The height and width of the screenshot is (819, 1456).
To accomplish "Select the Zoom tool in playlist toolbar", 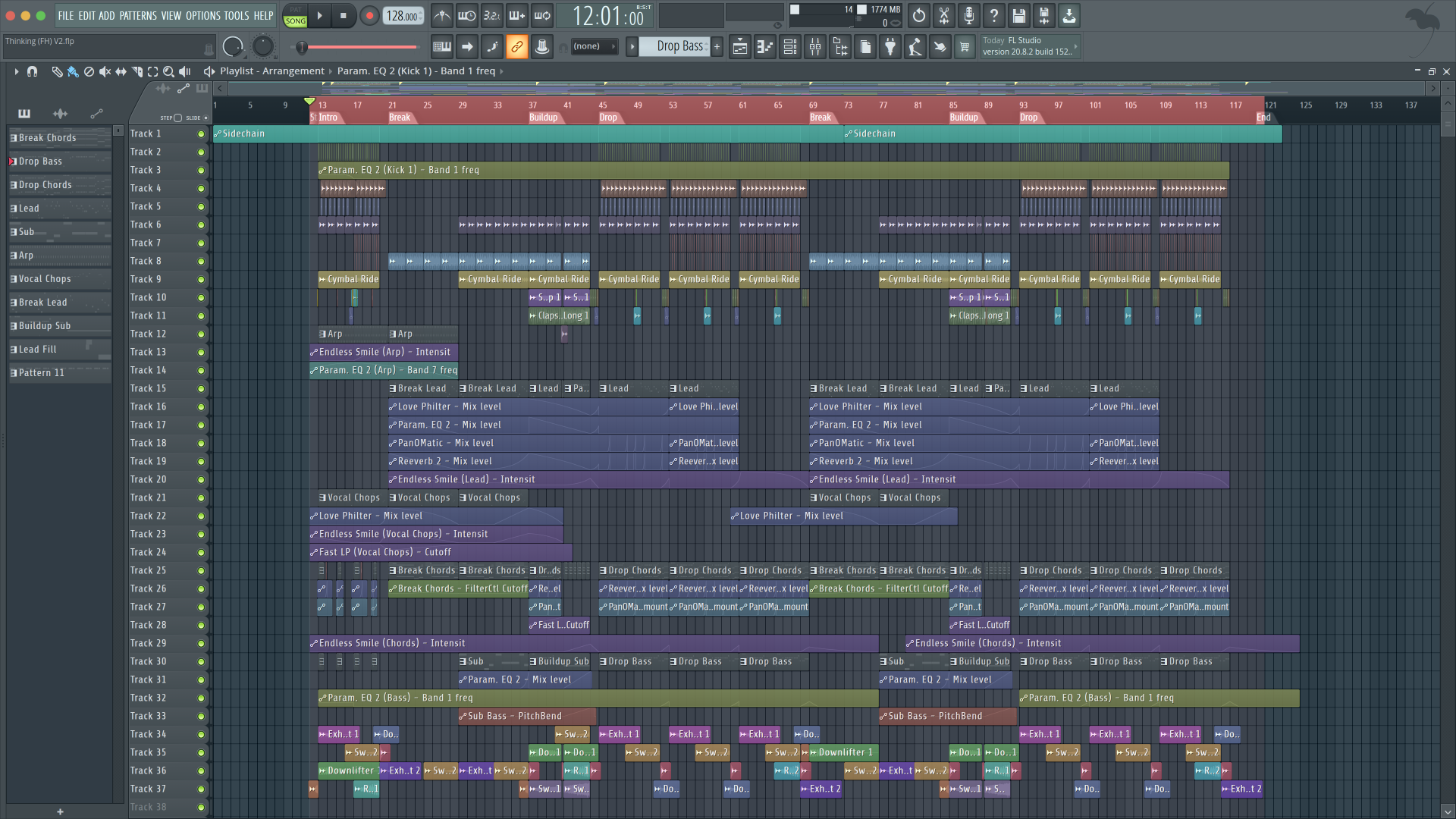I will click(x=168, y=71).
